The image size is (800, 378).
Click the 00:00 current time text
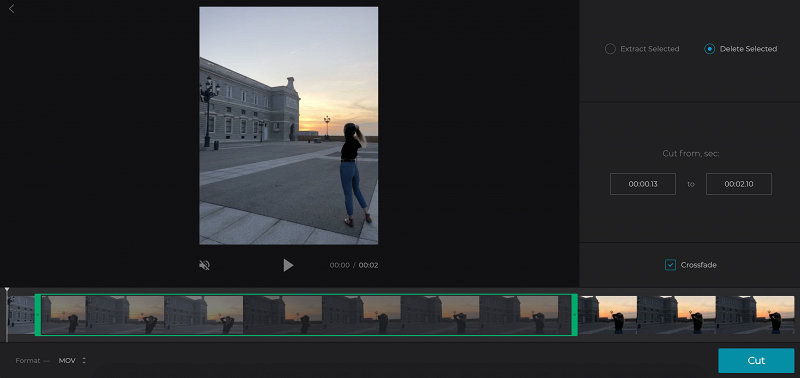[x=340, y=265]
